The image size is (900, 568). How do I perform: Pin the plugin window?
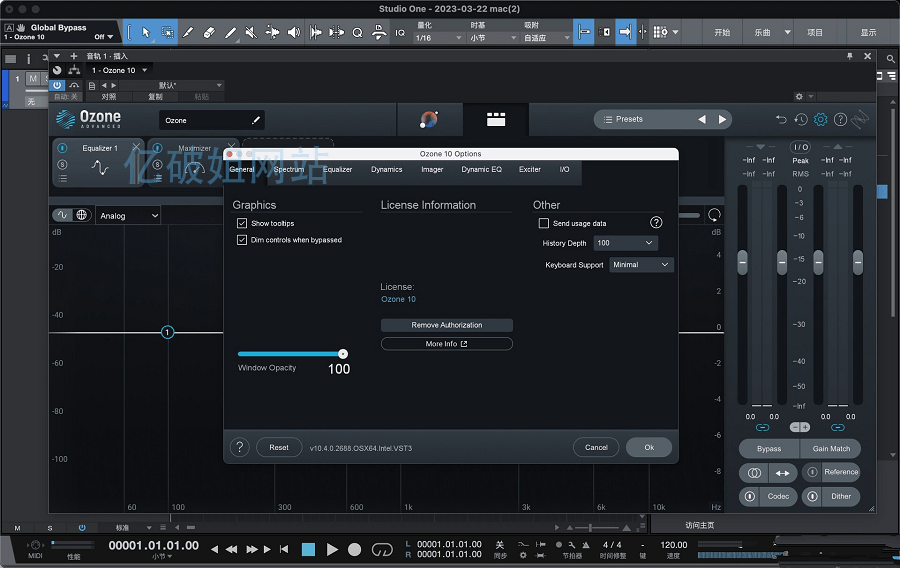click(x=849, y=56)
